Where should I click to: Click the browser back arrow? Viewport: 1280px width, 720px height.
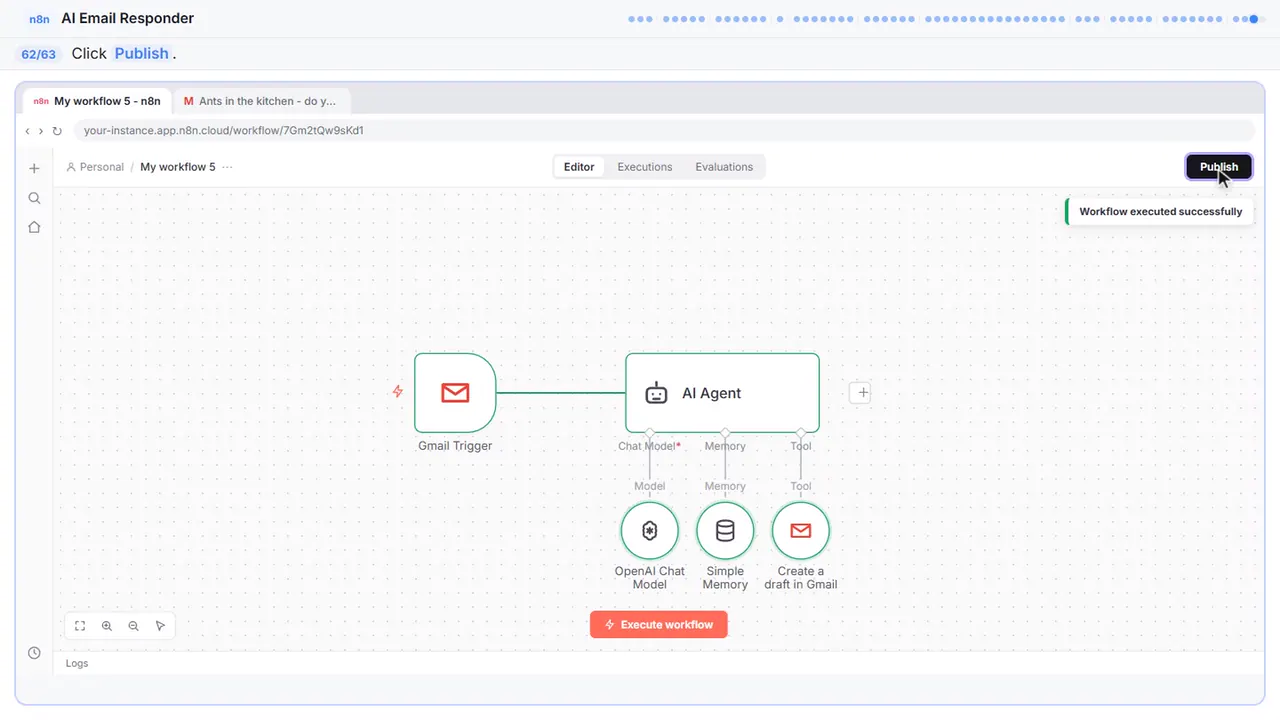click(x=28, y=131)
